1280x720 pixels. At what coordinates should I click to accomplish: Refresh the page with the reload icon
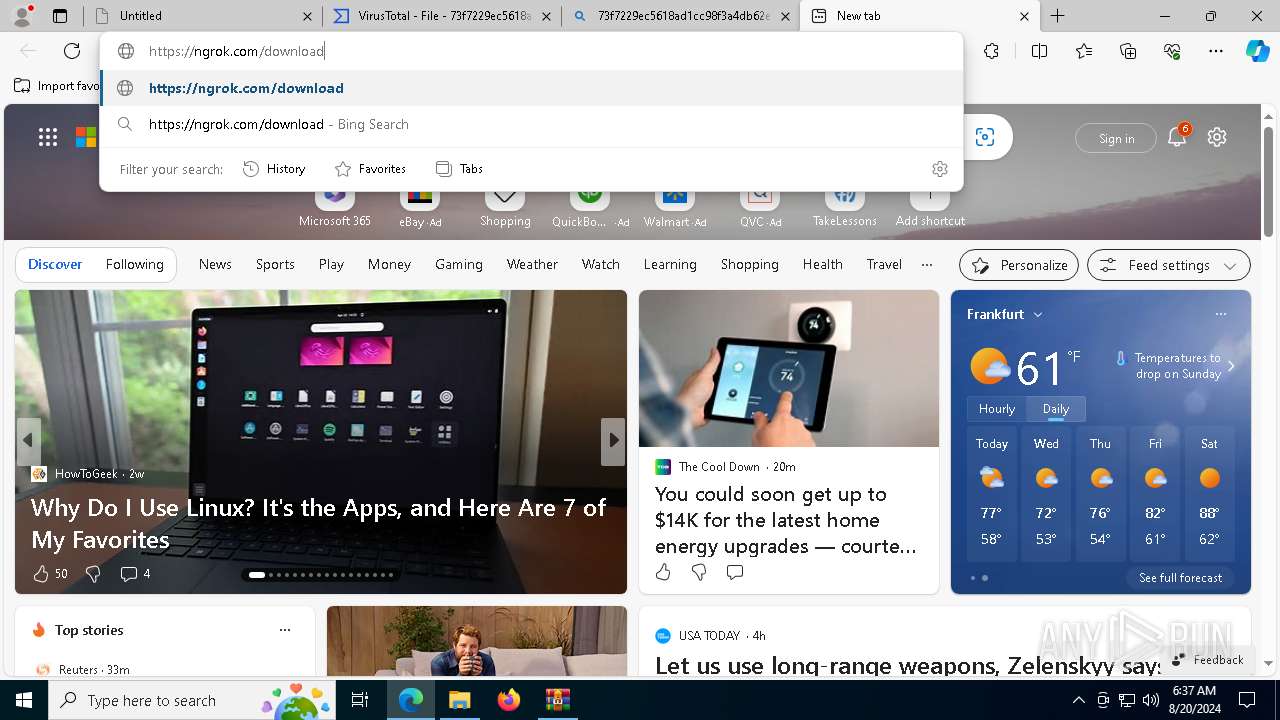[x=72, y=51]
